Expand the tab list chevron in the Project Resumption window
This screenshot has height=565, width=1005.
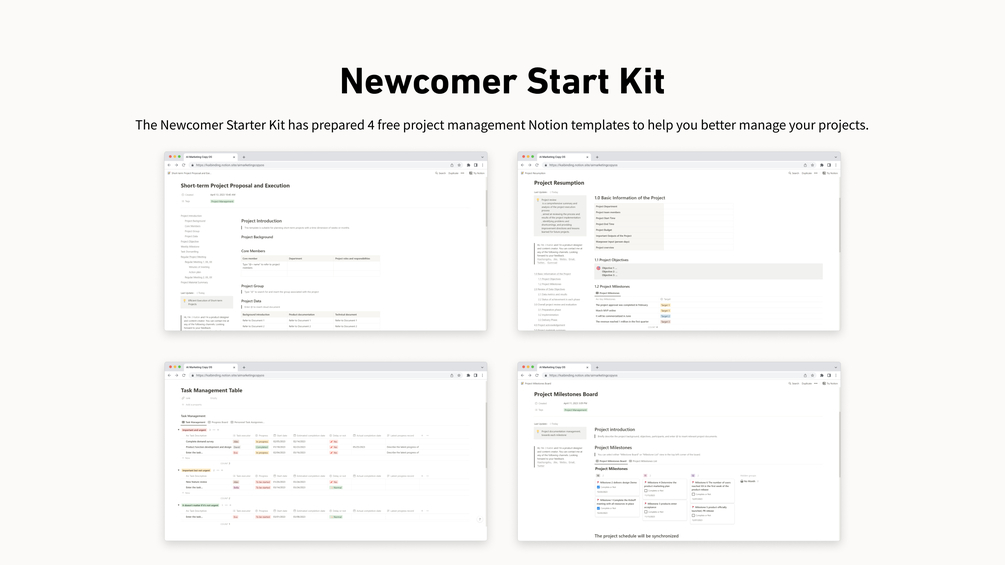(x=835, y=157)
